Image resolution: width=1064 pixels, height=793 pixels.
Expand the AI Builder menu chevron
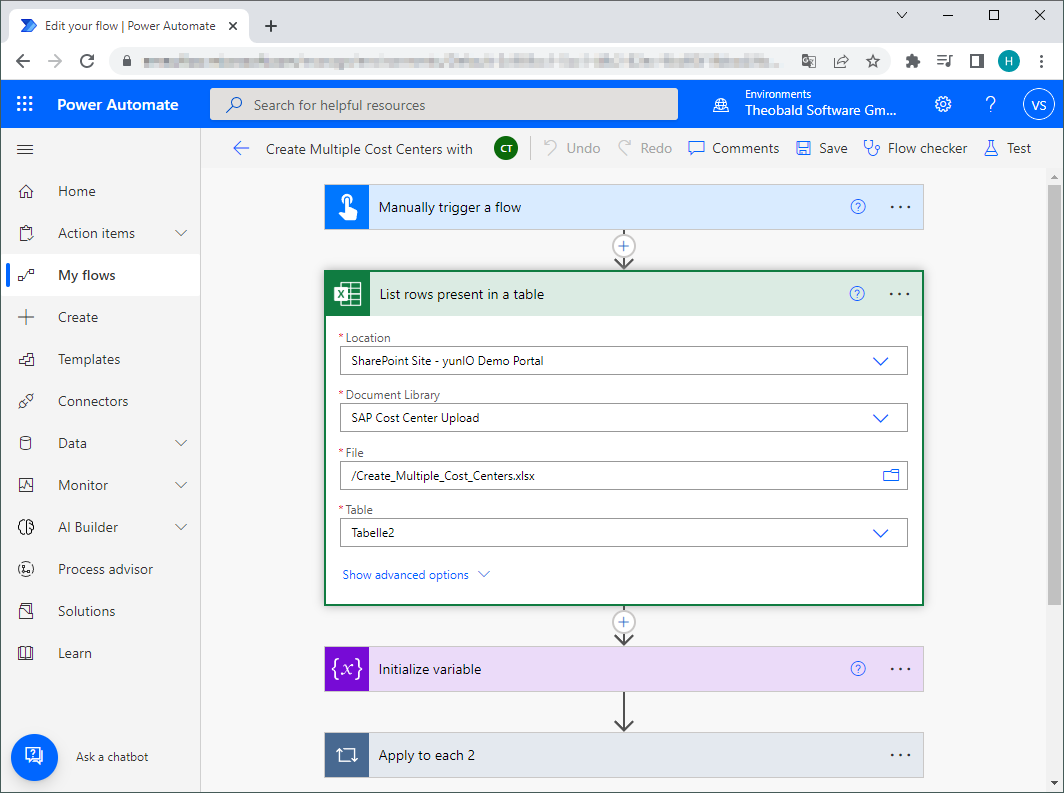[180, 527]
